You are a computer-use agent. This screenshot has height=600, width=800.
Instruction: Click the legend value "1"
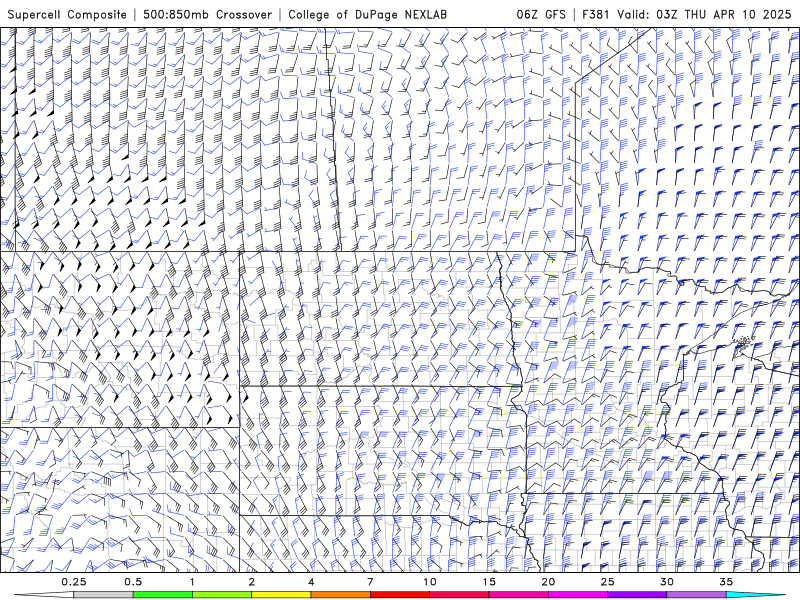[x=192, y=582]
